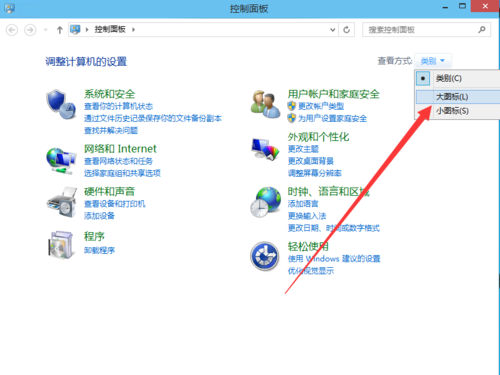
Task: Open 查看你的计算机状态 link
Action: tap(118, 106)
